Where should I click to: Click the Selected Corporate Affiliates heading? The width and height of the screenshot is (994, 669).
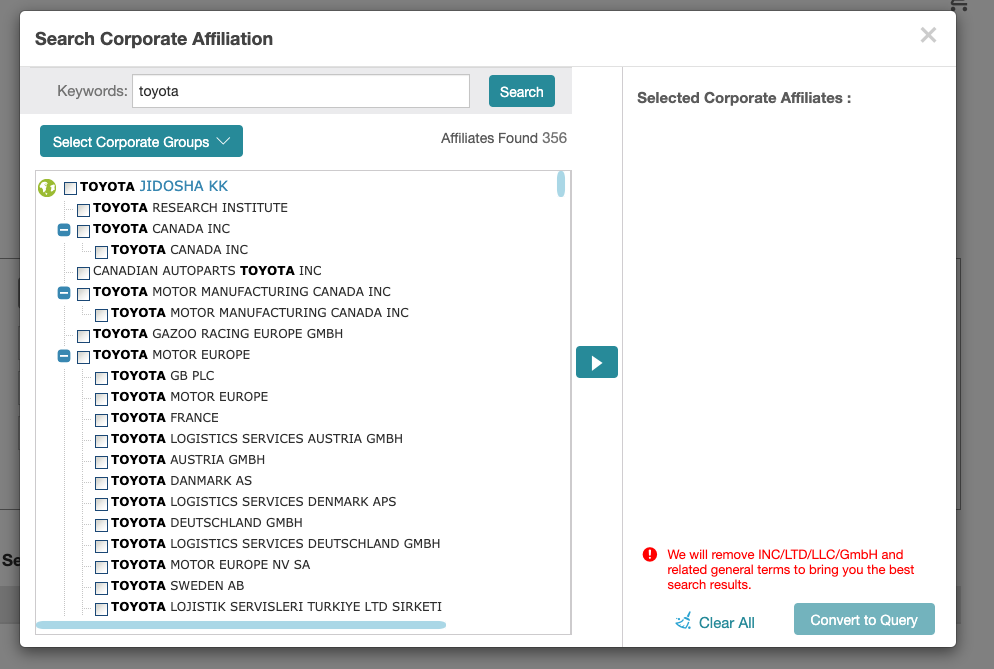click(744, 98)
